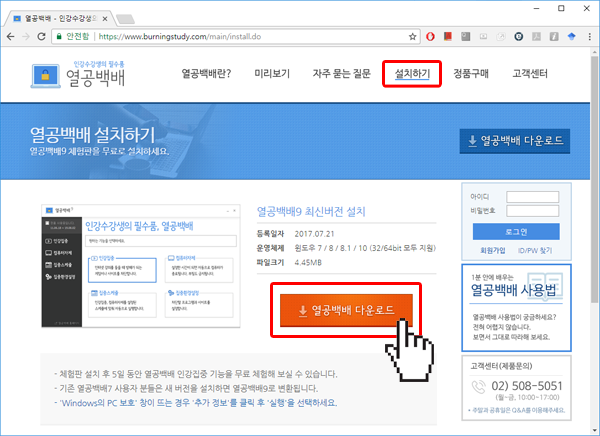The width and height of the screenshot is (600, 436).
Task: Bookmark this page with the star icon
Action: (x=412, y=37)
